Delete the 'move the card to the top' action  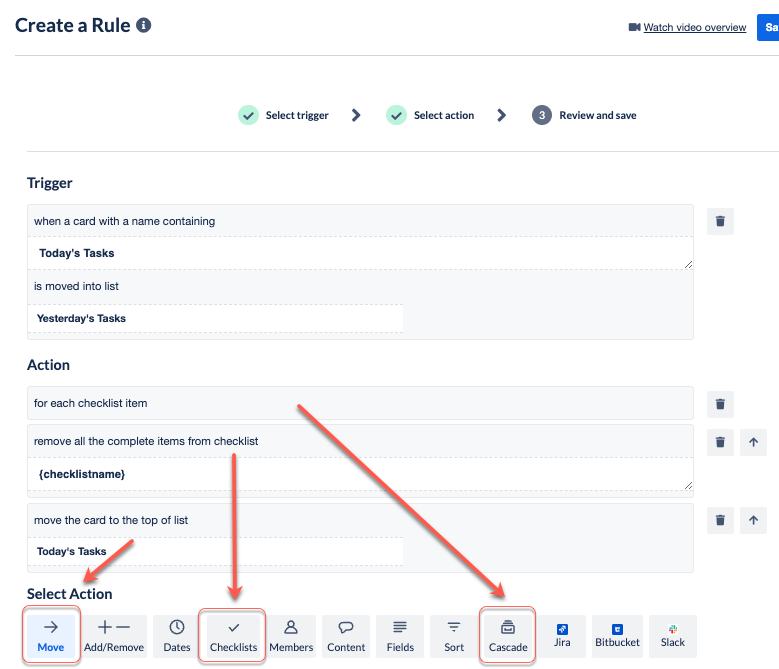point(720,520)
